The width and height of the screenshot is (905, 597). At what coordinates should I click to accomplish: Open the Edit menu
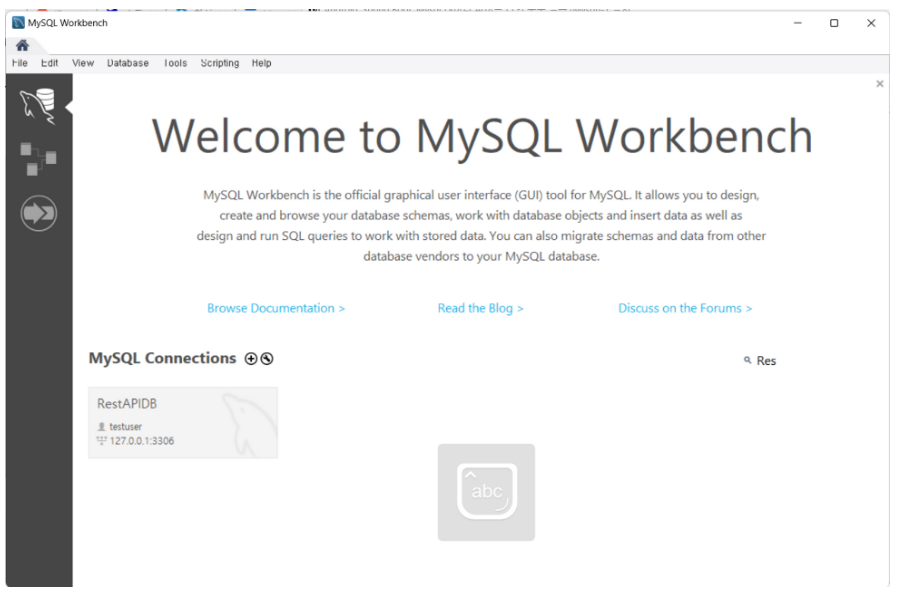(50, 63)
